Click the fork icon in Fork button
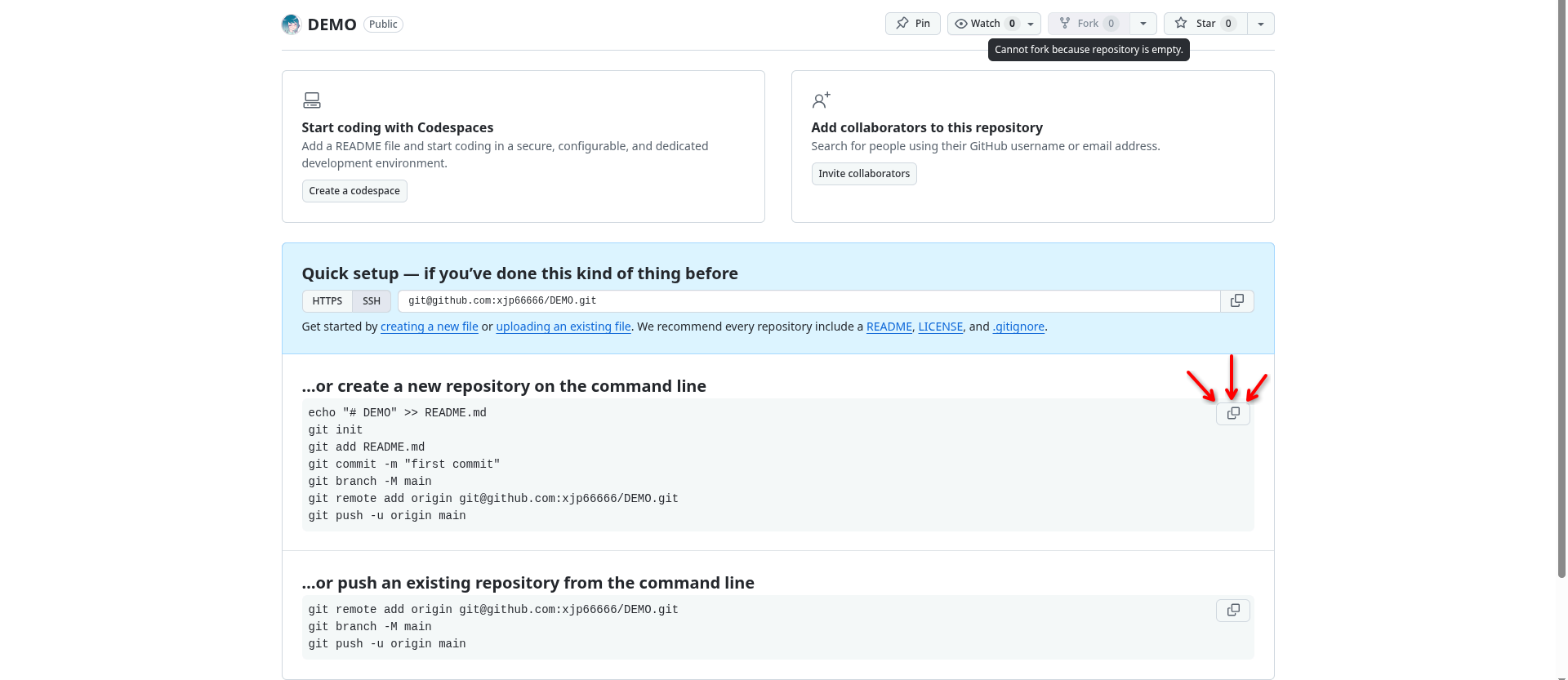Screen dimensions: 1568x680 (x=1065, y=24)
